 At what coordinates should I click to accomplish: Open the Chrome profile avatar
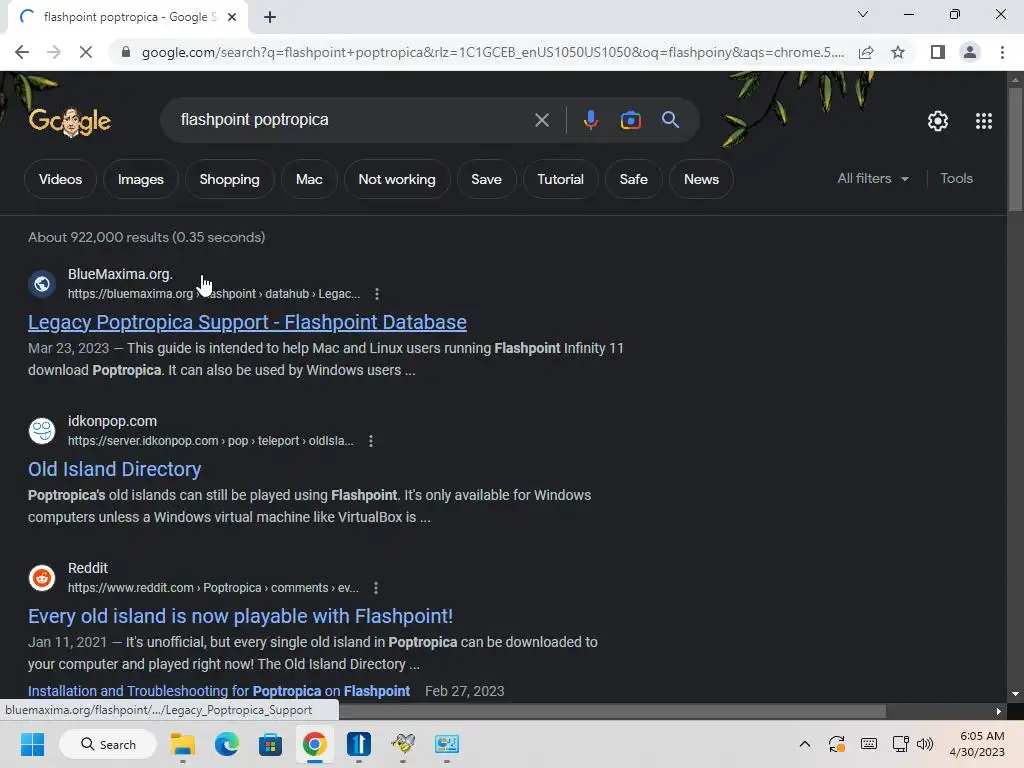(970, 52)
